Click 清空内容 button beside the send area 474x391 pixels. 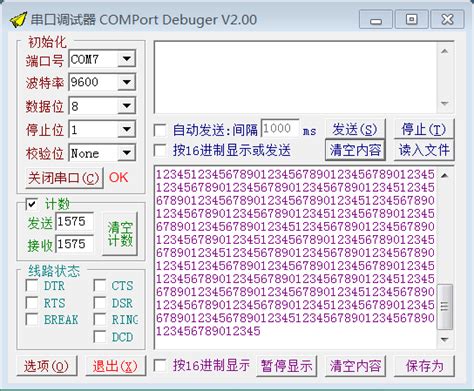click(355, 150)
